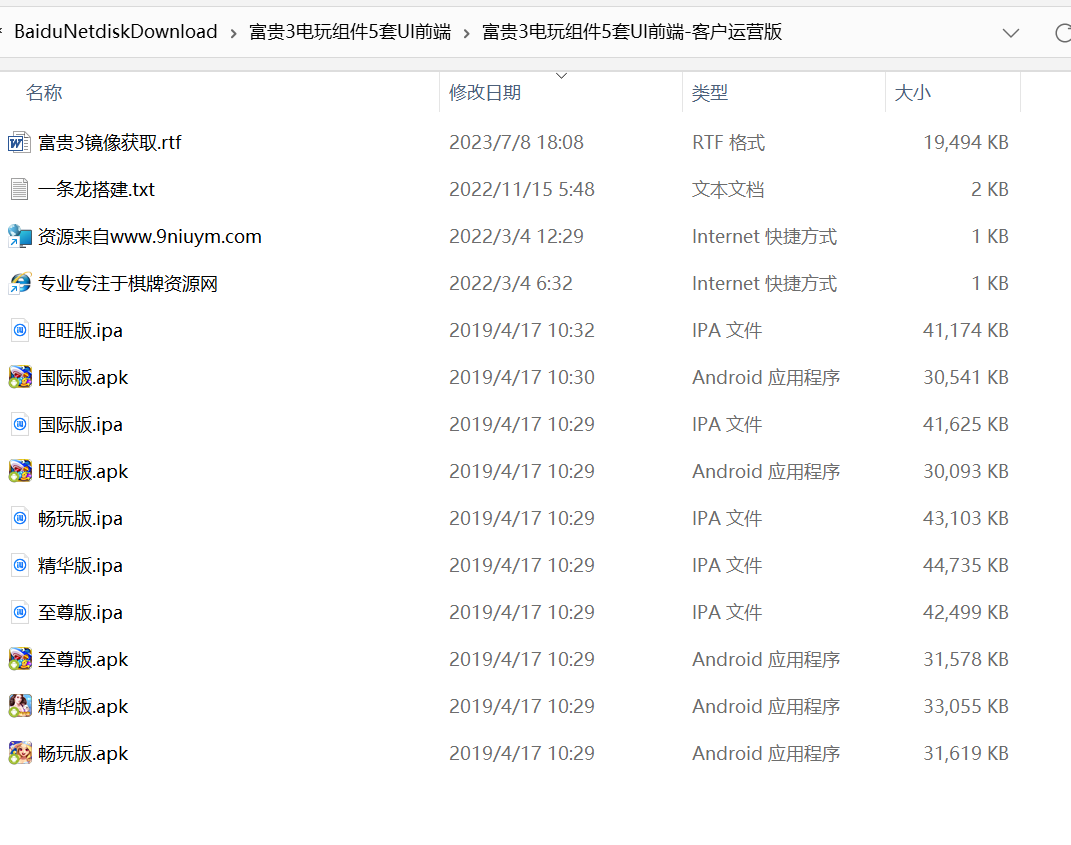Image resolution: width=1071 pixels, height=845 pixels.
Task: Sort files by the 类型 column header
Action: click(x=710, y=93)
